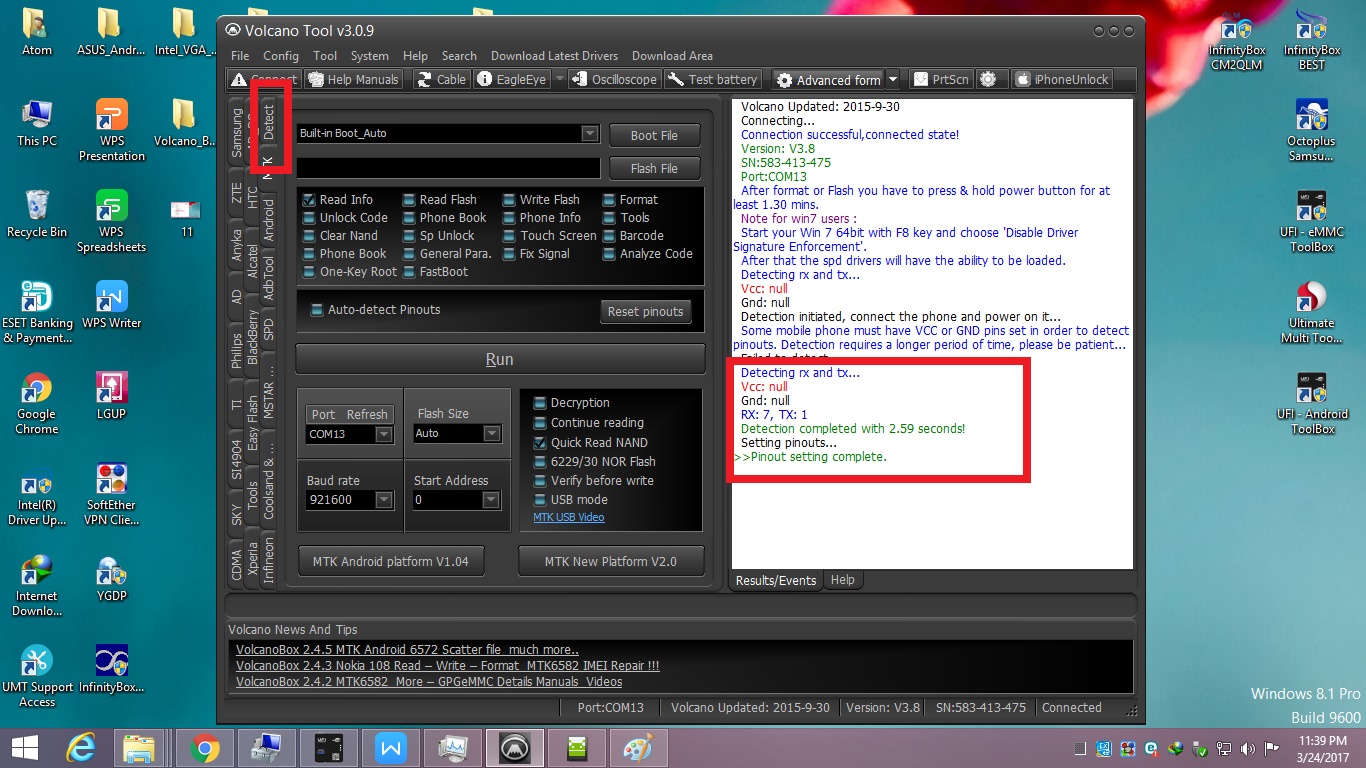This screenshot has height=768, width=1366.
Task: Select the SoftEther VPN Client shortcut
Action: coord(112,495)
